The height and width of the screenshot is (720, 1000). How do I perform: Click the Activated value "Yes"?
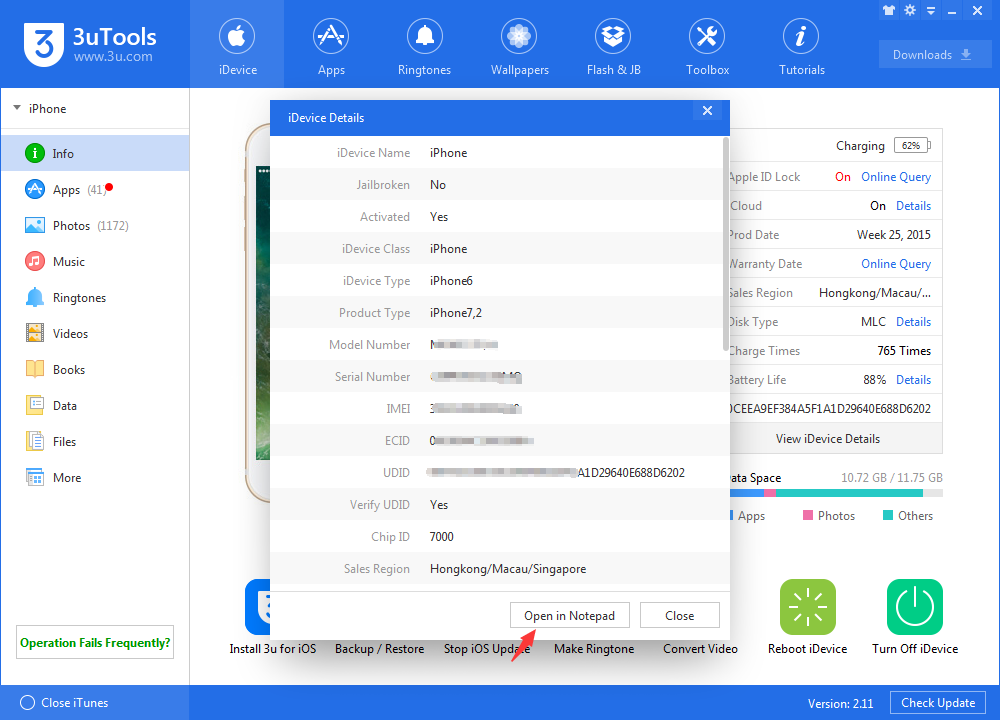pyautogui.click(x=439, y=217)
